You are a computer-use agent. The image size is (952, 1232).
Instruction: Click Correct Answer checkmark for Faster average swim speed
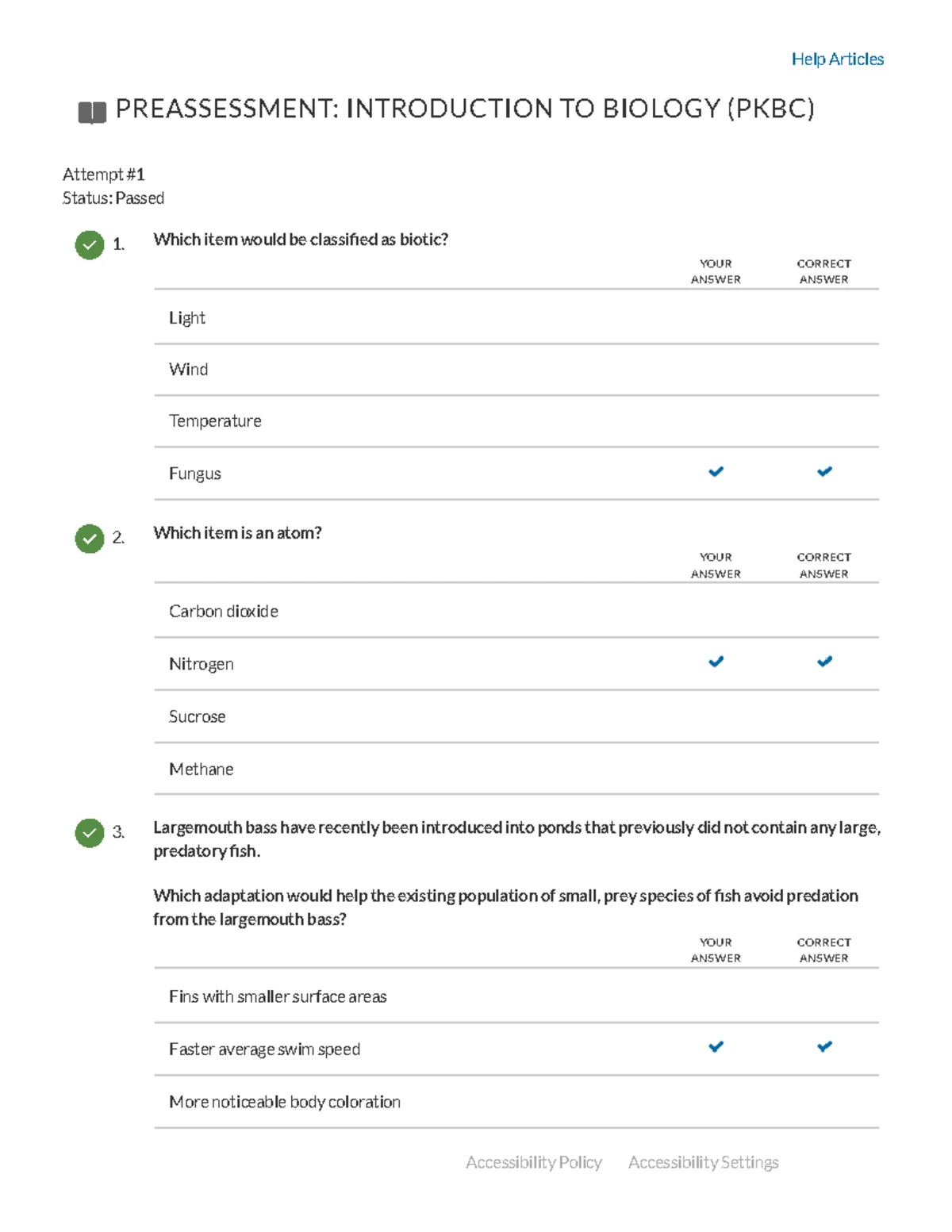click(824, 1047)
